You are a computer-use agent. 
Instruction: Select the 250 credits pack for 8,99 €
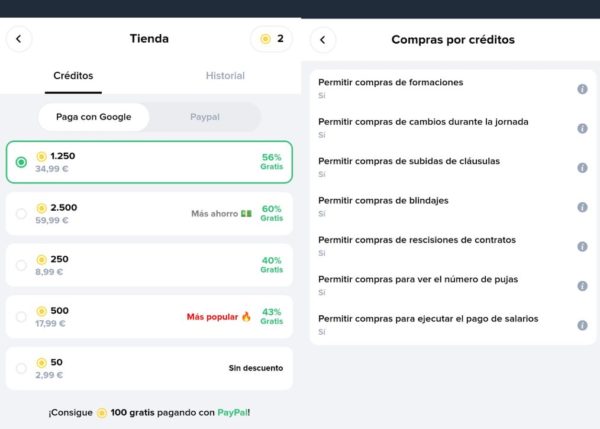(22, 265)
